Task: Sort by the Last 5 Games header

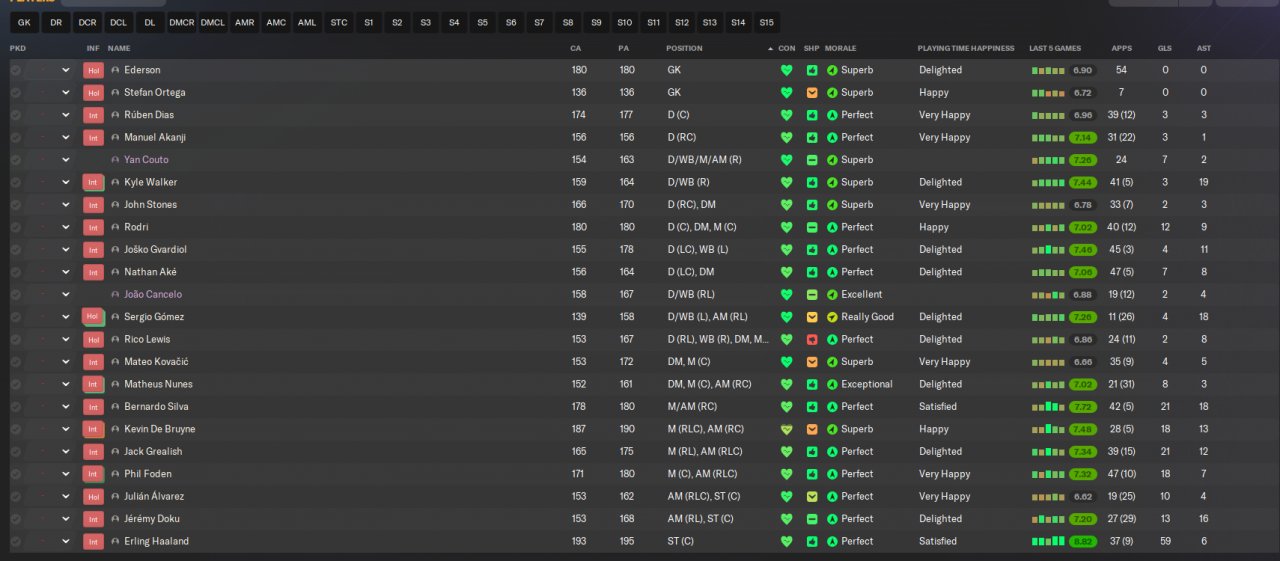Action: click(x=1054, y=48)
